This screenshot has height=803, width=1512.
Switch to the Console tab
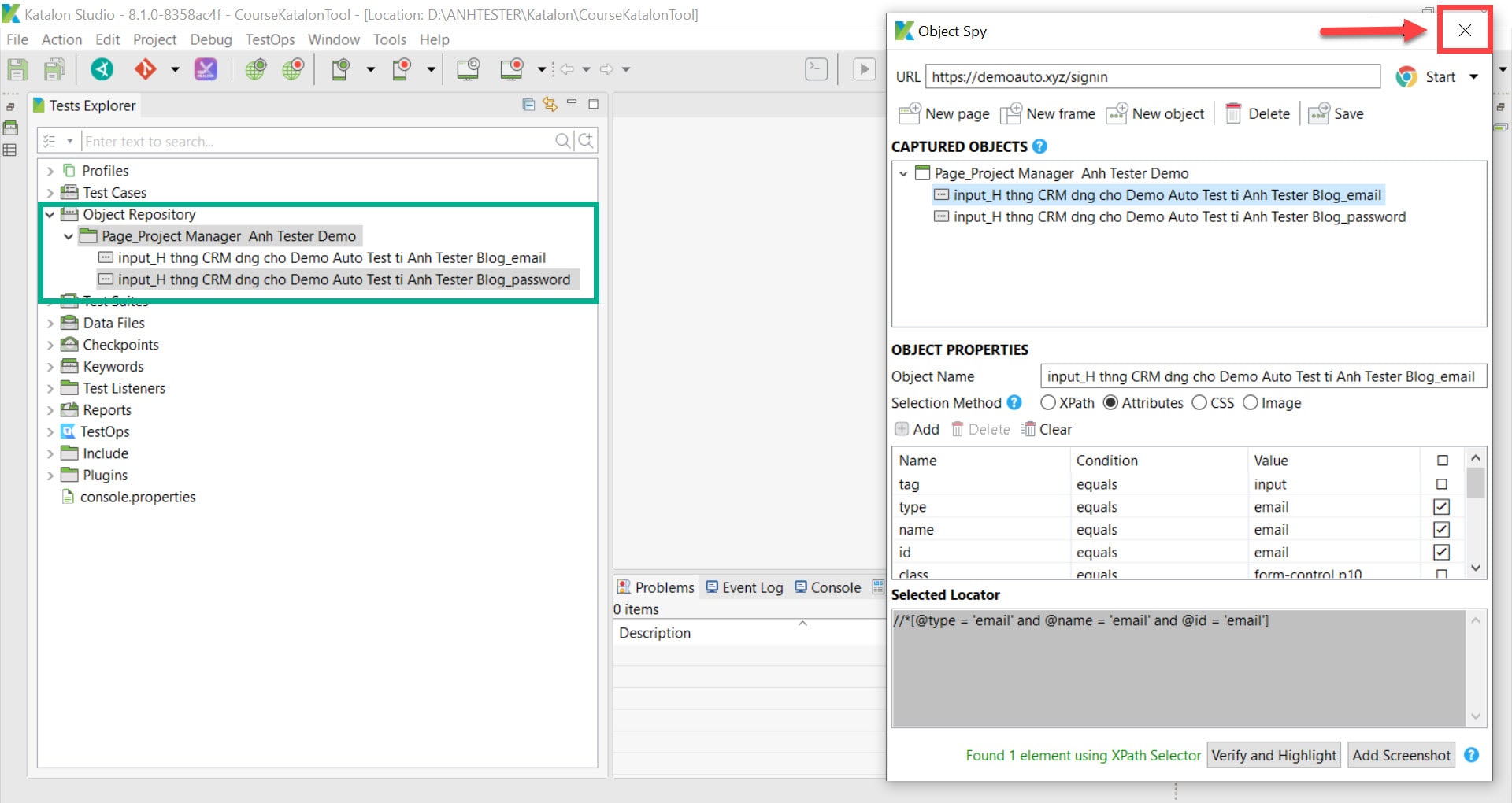(x=828, y=587)
